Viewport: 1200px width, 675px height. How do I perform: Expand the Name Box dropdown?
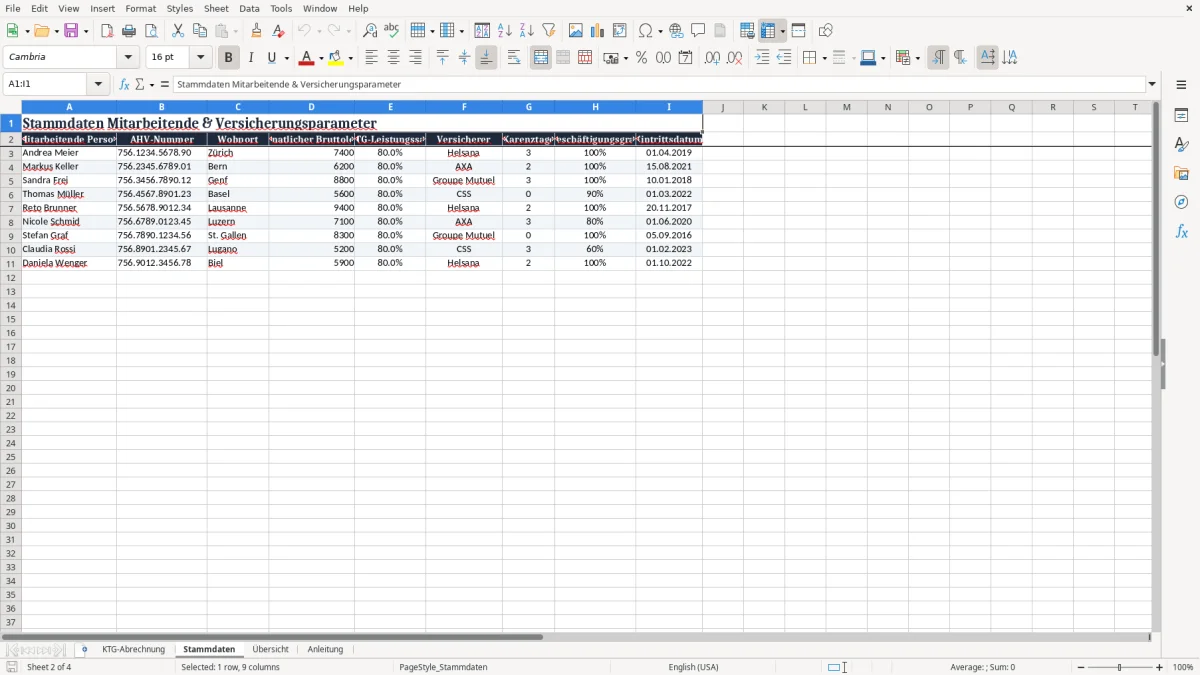pos(98,85)
